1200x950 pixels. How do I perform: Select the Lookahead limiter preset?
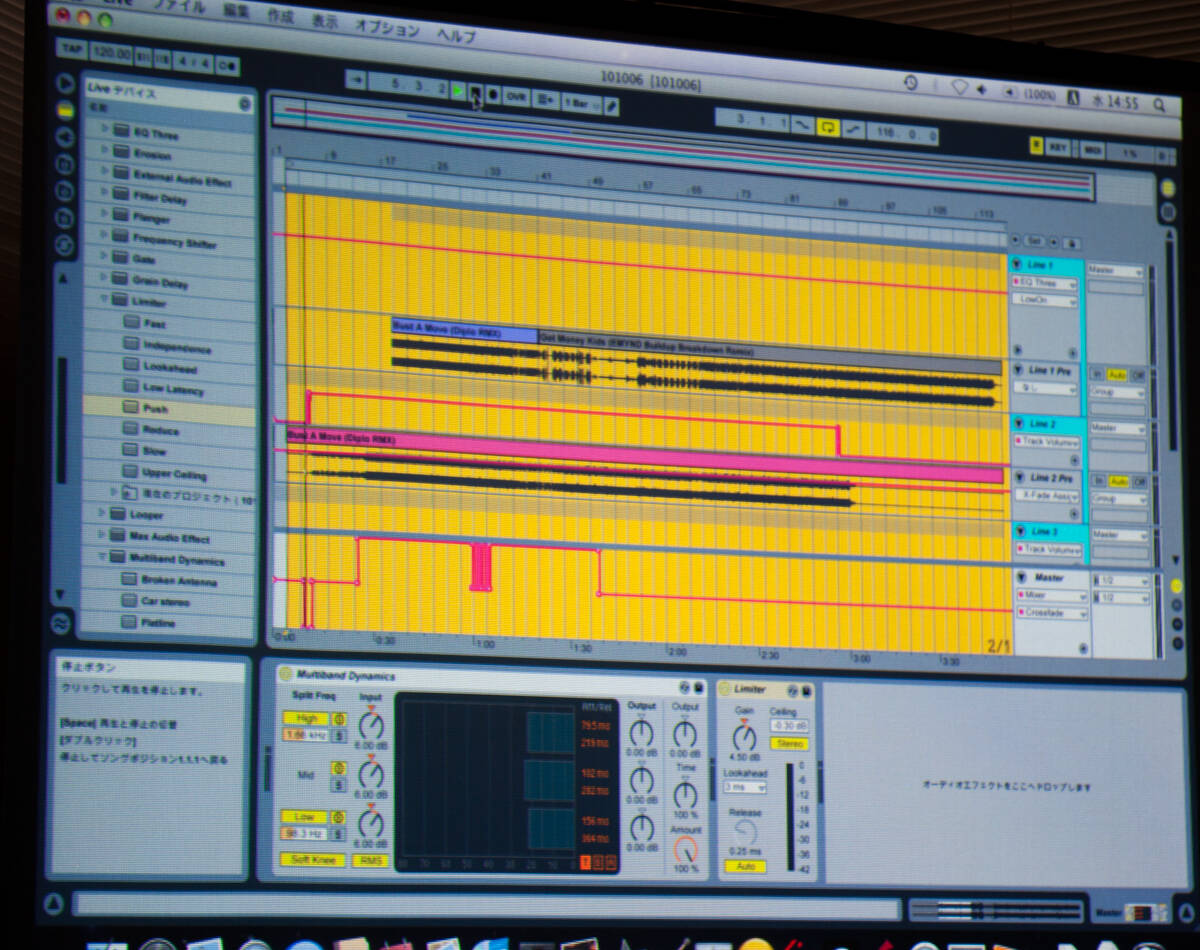point(169,366)
